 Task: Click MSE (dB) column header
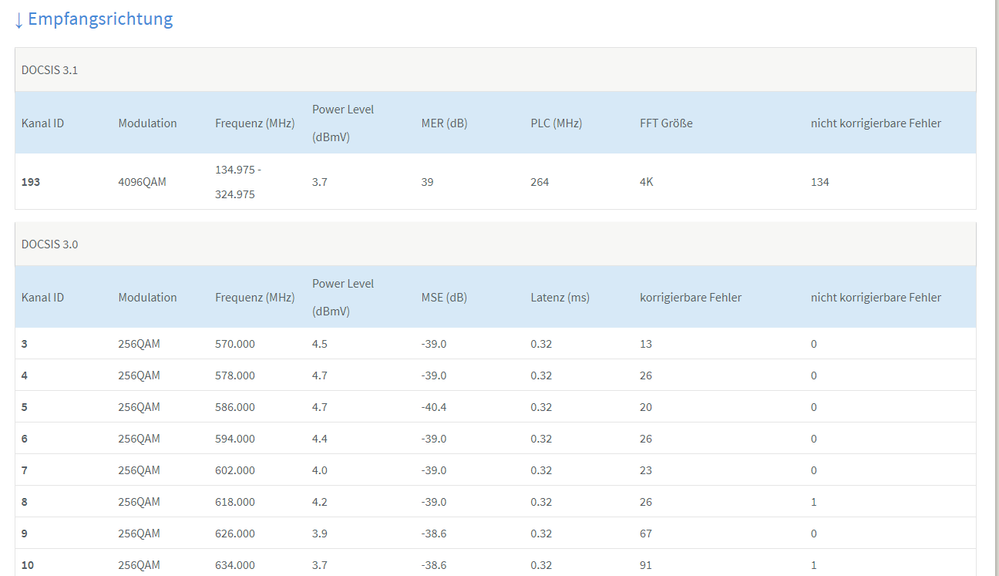(x=444, y=297)
